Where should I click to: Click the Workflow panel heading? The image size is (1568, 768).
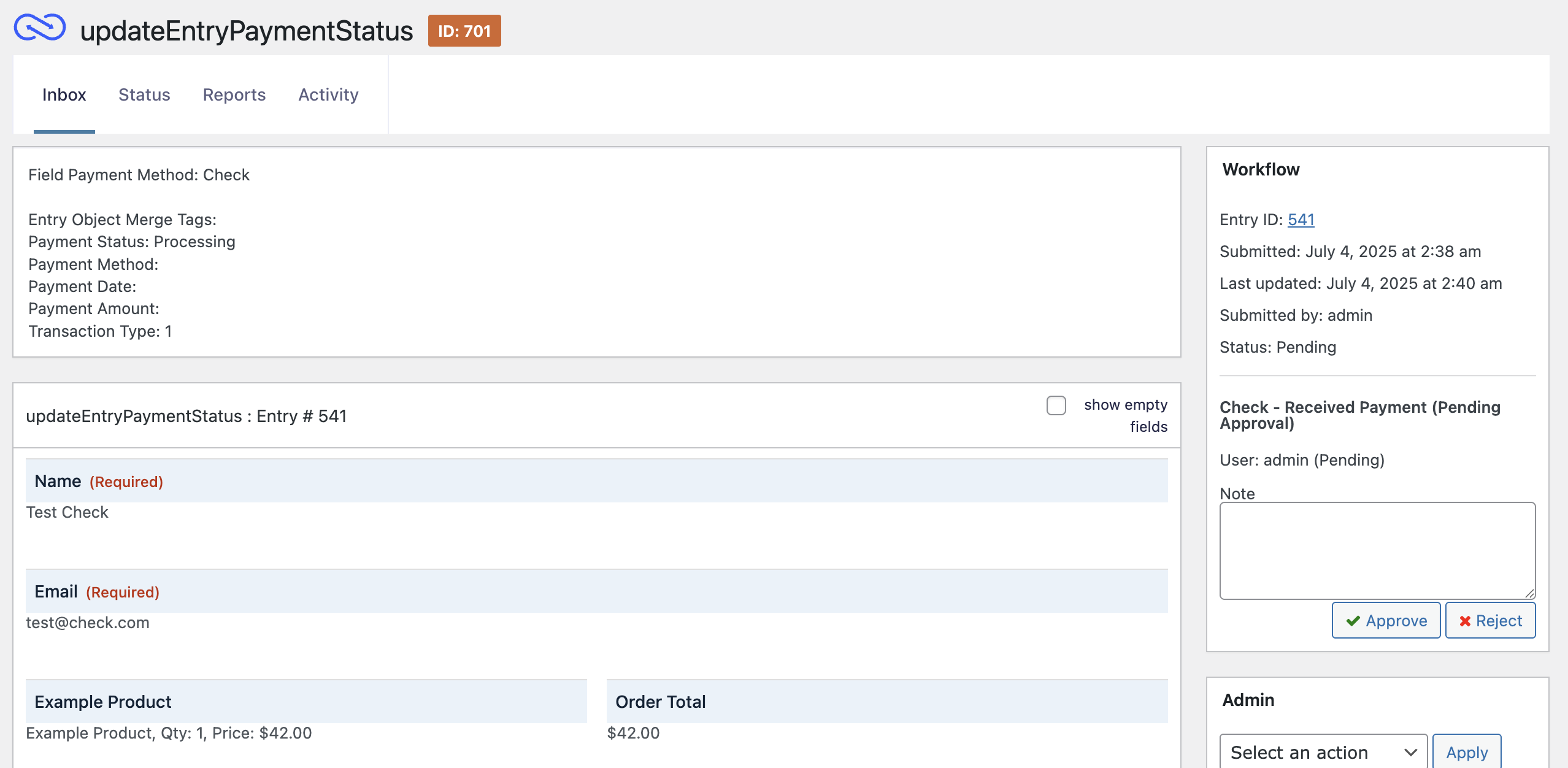[1261, 169]
